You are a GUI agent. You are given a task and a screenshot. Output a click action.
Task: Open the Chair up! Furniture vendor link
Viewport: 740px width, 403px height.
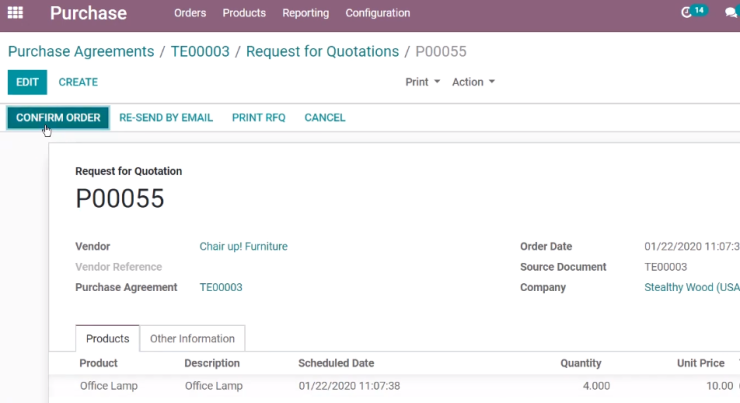click(x=244, y=246)
